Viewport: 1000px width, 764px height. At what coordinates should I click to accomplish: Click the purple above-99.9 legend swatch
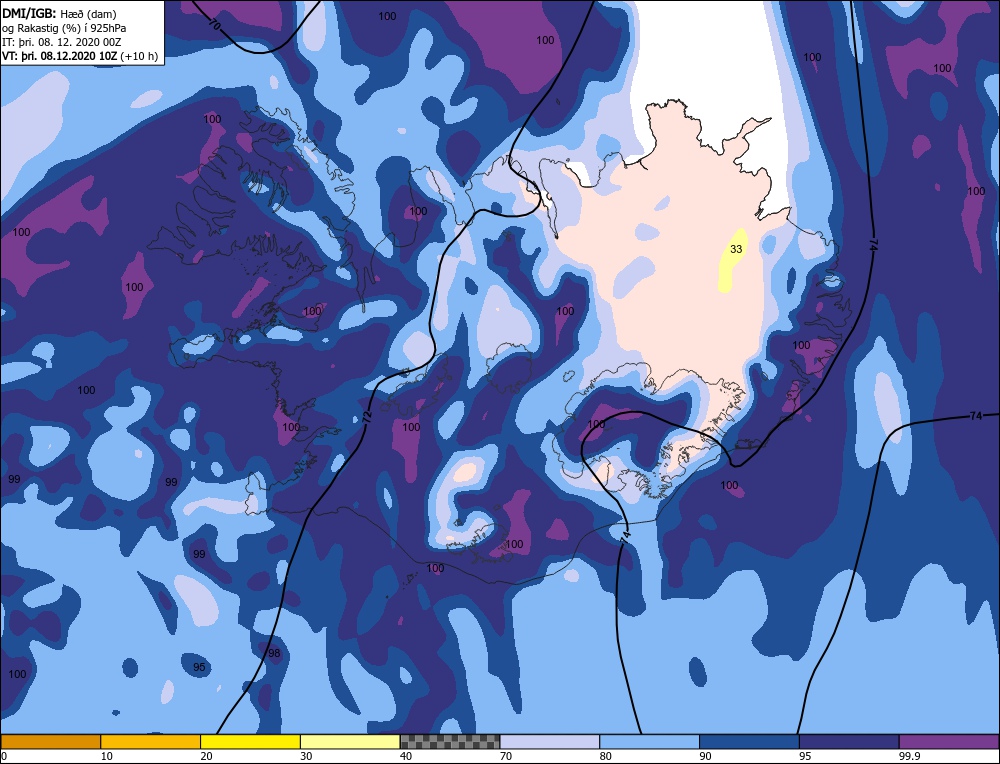tap(949, 741)
